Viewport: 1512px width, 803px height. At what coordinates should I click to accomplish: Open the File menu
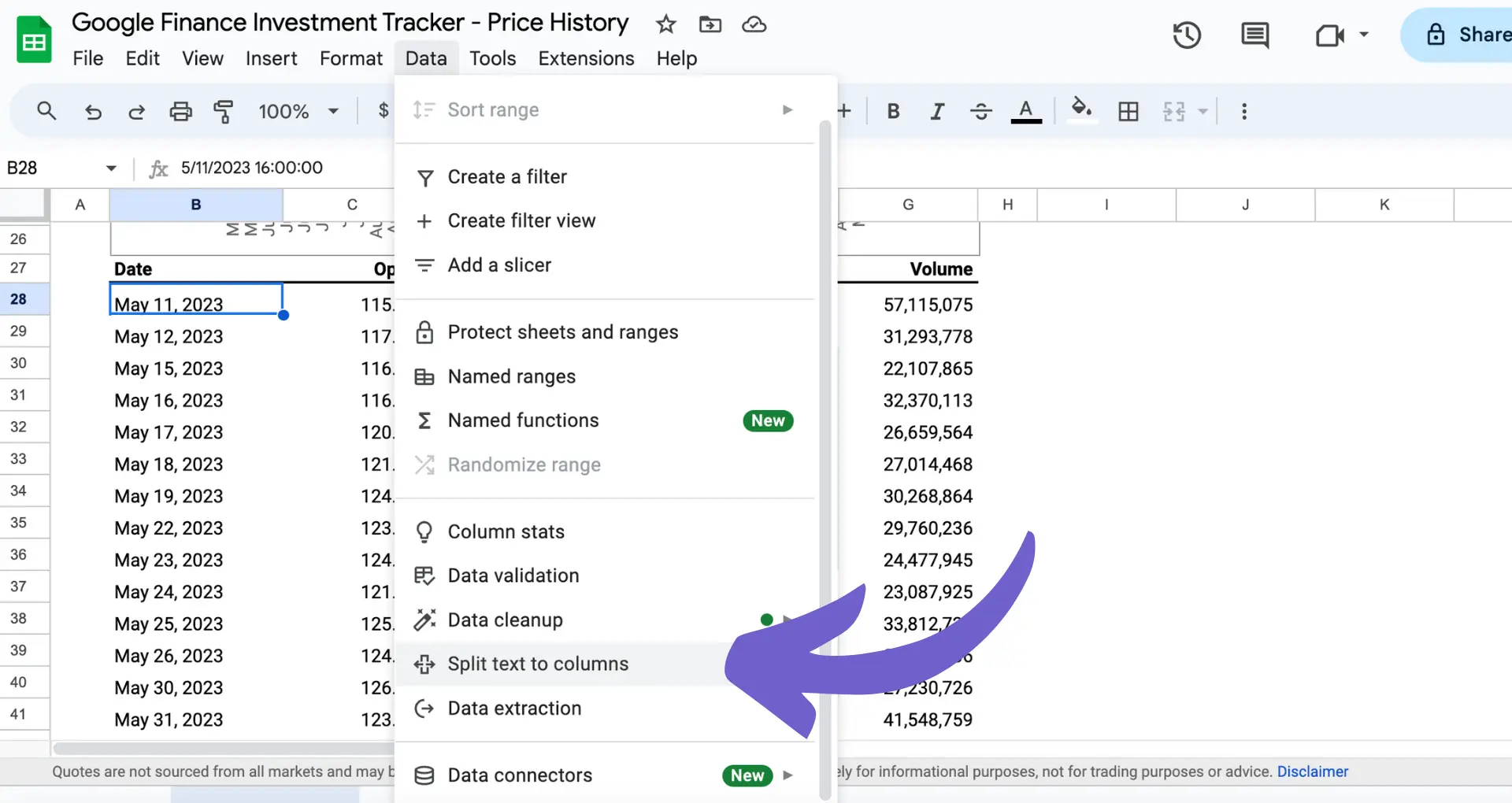tap(87, 58)
